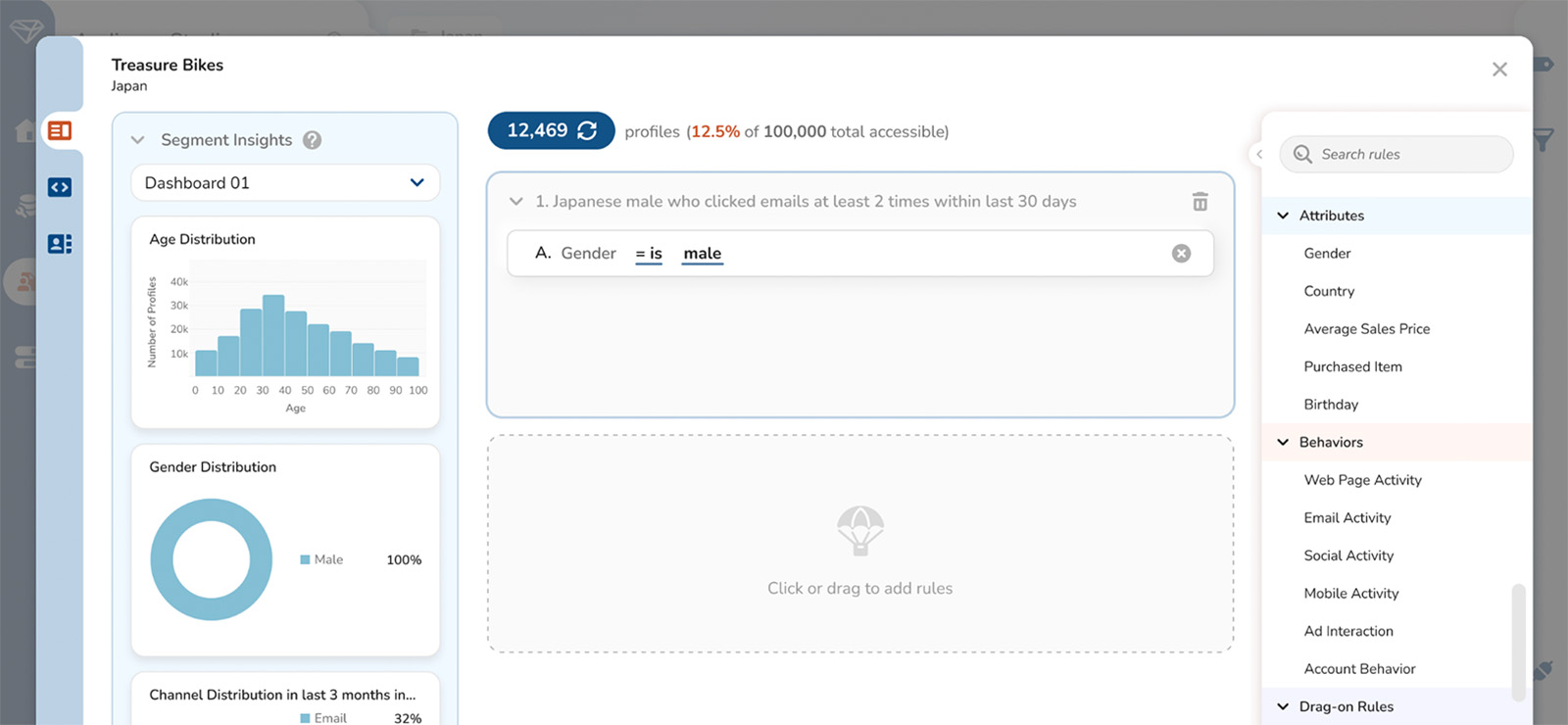Click the '12.5%' percentage text

[715, 131]
